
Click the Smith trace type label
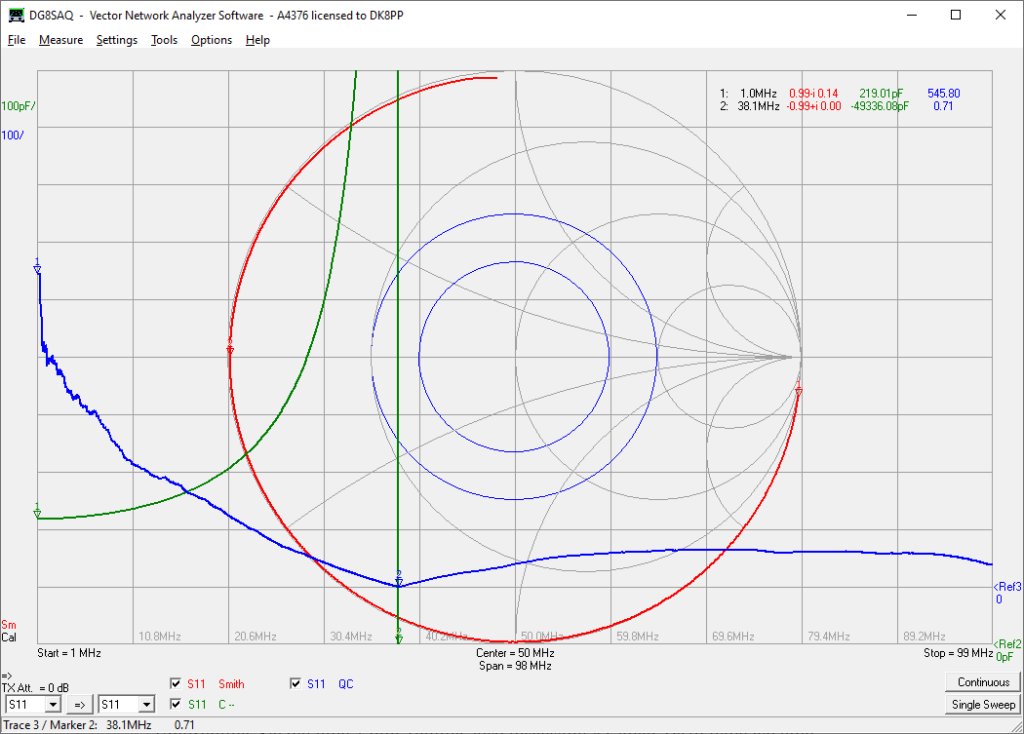pyautogui.click(x=231, y=684)
